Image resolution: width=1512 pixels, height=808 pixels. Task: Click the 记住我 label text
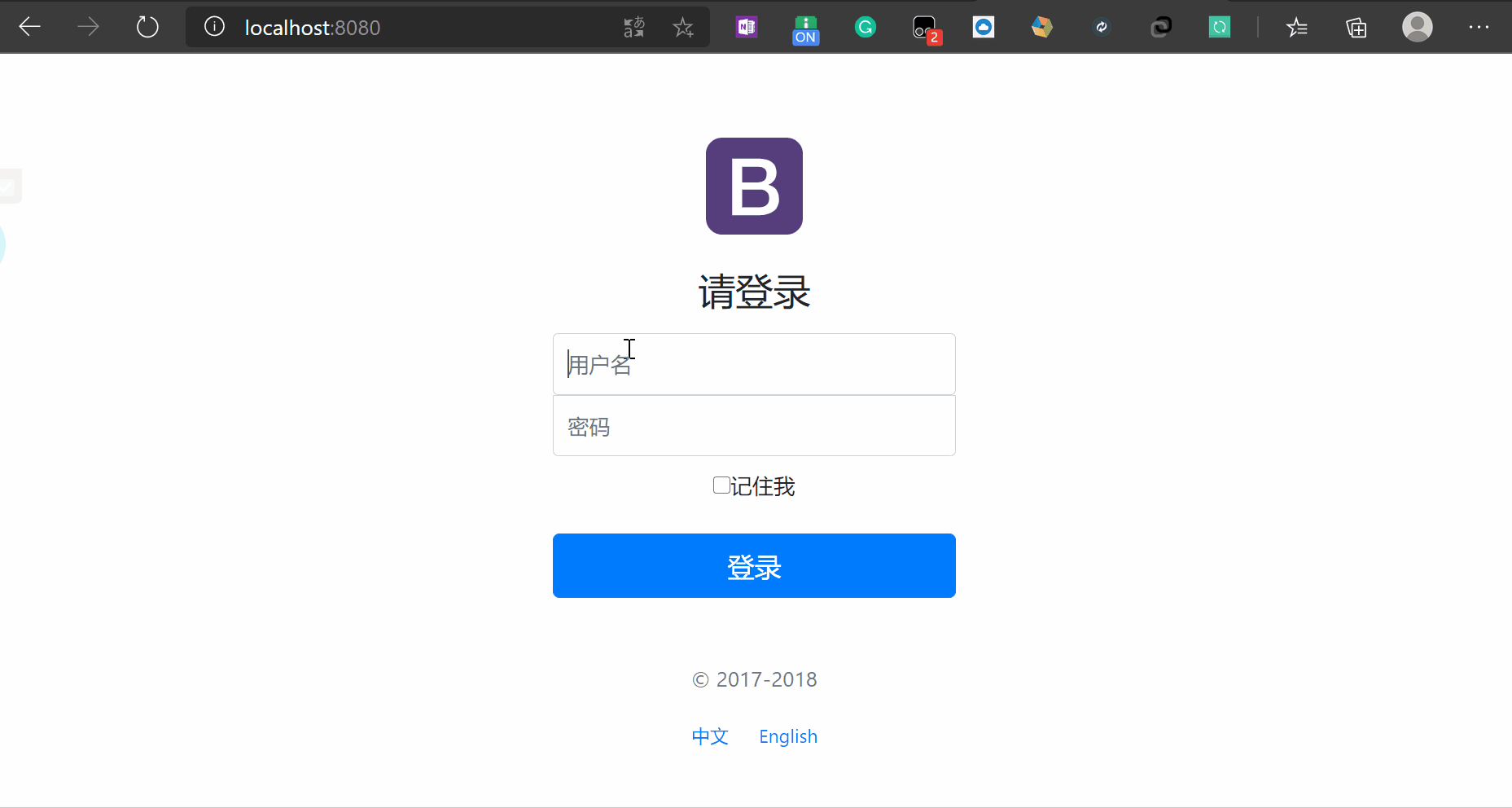(763, 486)
